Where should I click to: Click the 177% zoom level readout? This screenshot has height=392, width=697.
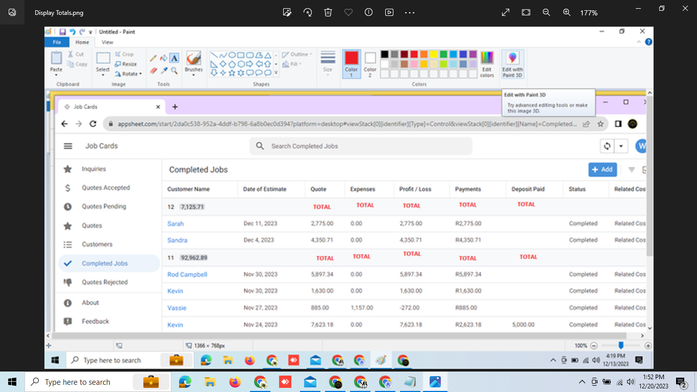point(589,13)
